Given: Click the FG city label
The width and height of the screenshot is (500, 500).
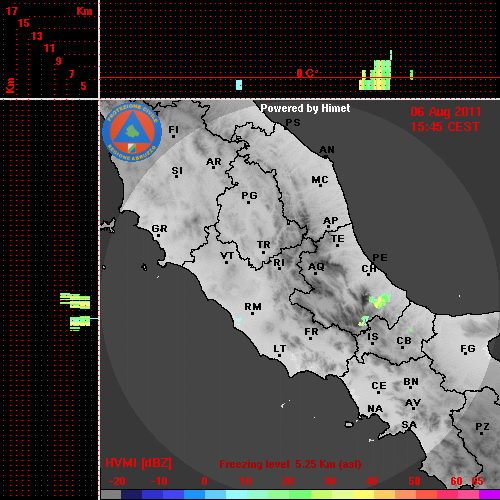Looking at the screenshot, I should tap(468, 349).
